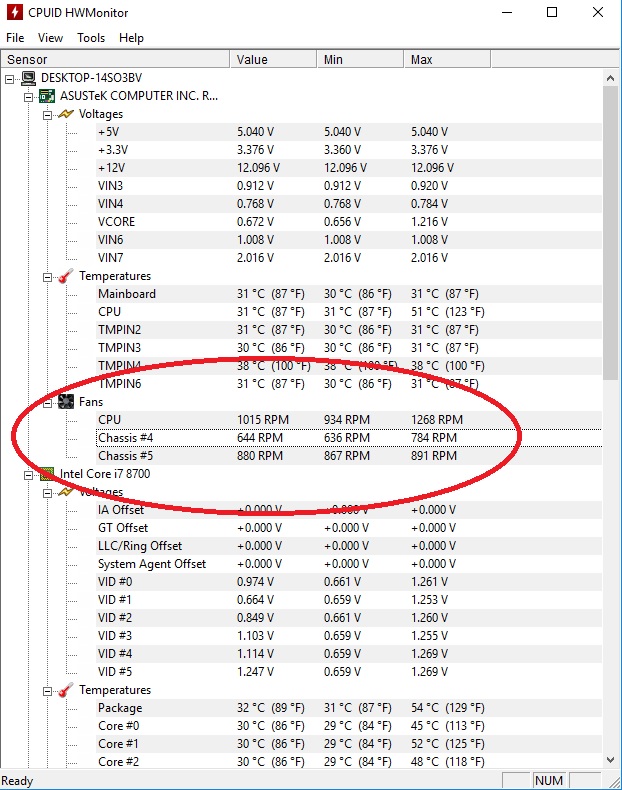Collapse the DESKTOP-14SO3BV tree node
The width and height of the screenshot is (622, 790).
10,78
